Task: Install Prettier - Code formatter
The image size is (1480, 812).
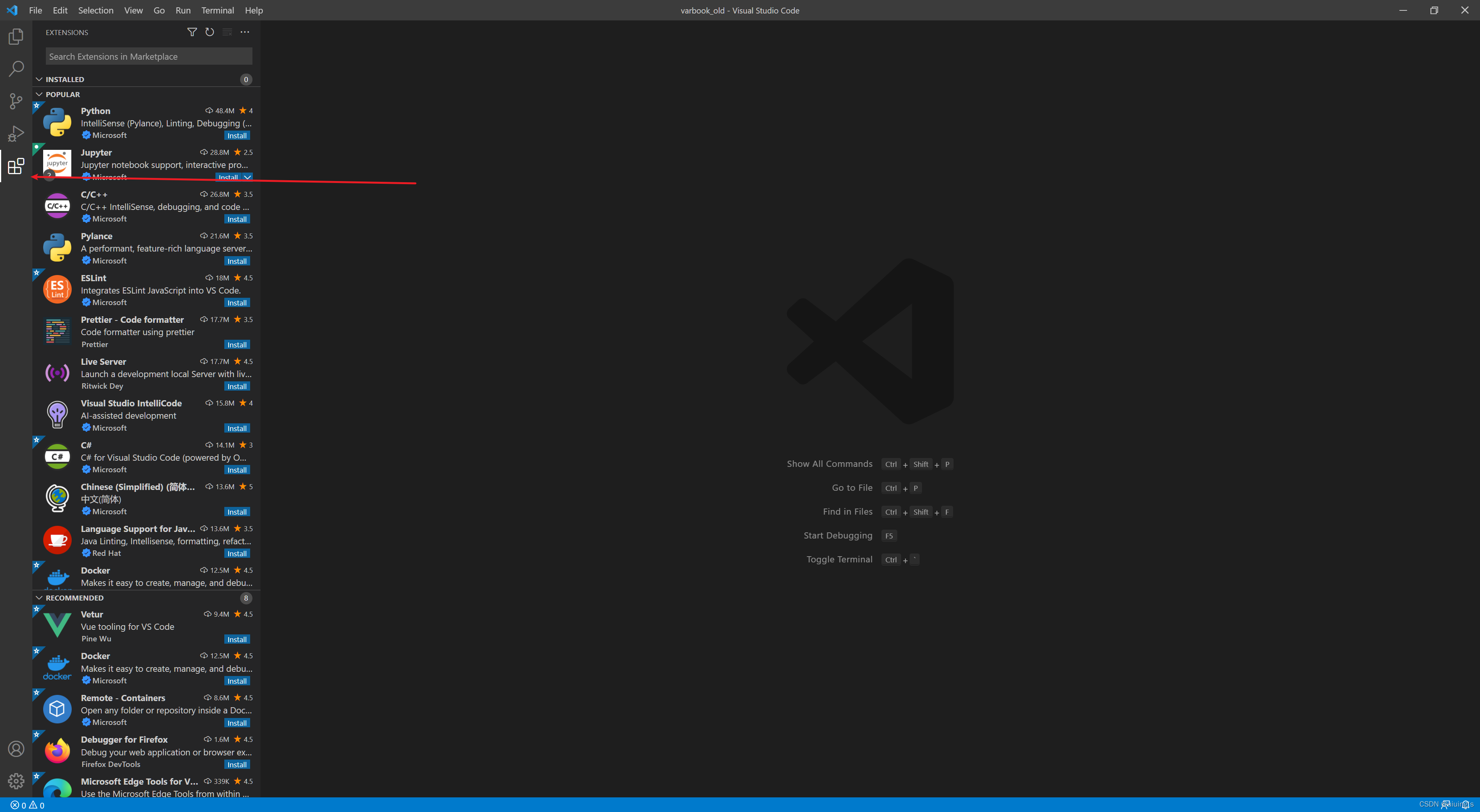Action: (x=237, y=344)
